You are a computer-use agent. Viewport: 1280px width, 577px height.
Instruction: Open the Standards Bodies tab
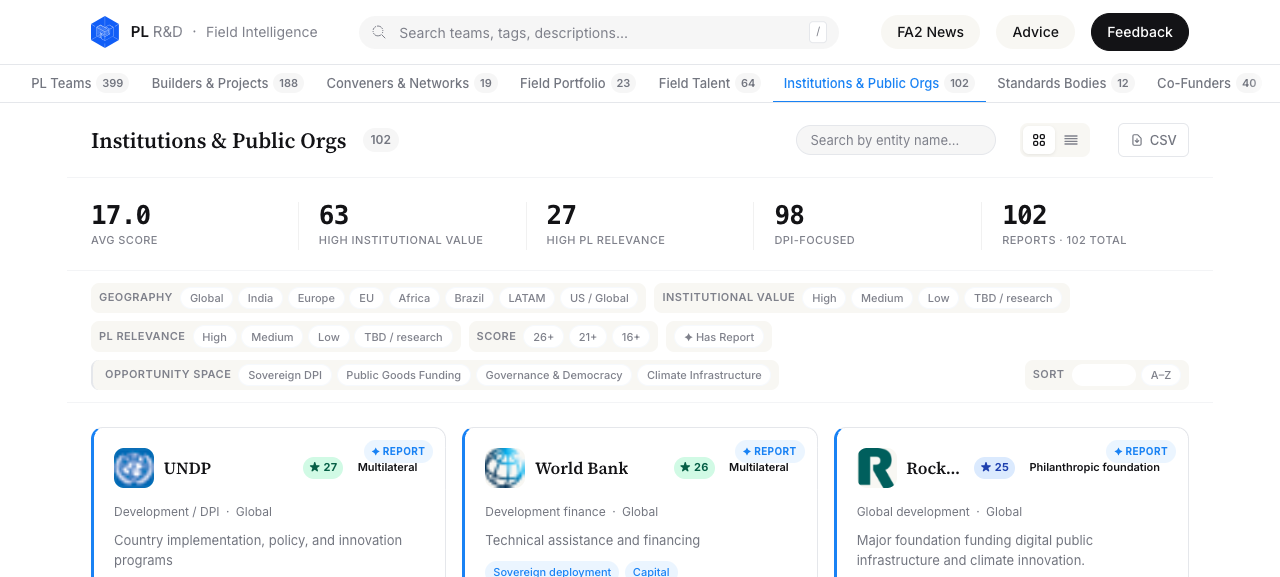click(1065, 83)
